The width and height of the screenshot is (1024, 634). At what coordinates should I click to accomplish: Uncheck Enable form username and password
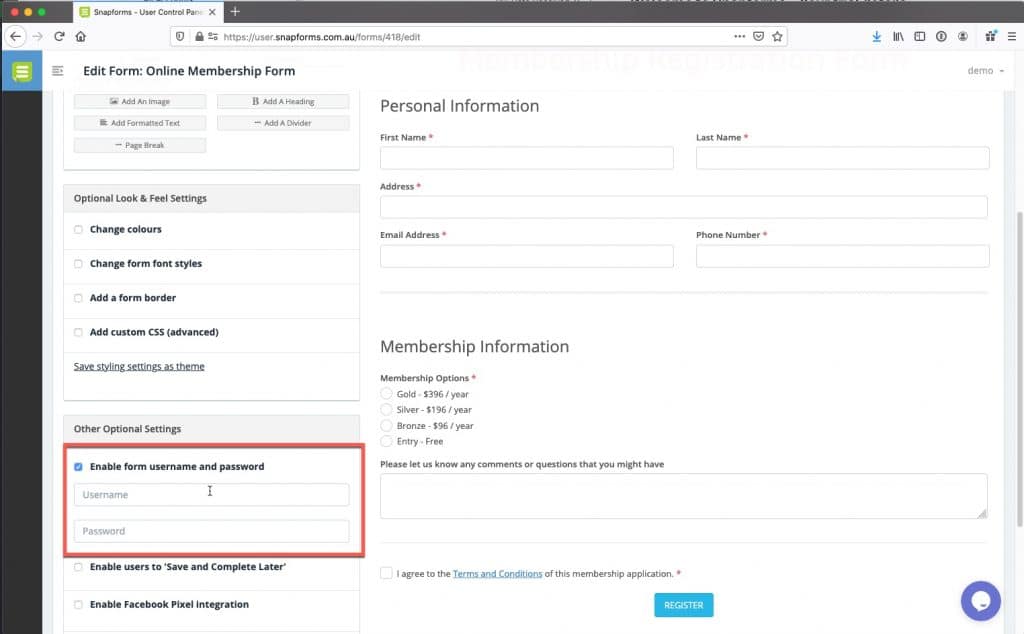(78, 466)
